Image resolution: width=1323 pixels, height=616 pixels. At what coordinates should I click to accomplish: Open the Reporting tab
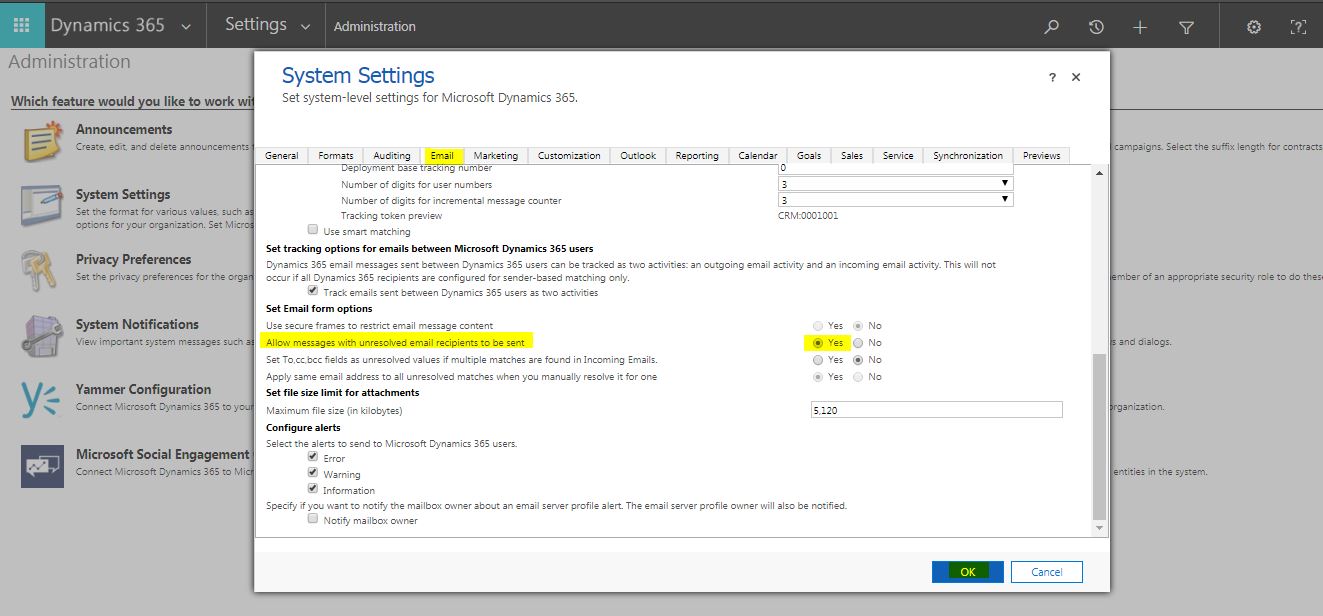(697, 155)
